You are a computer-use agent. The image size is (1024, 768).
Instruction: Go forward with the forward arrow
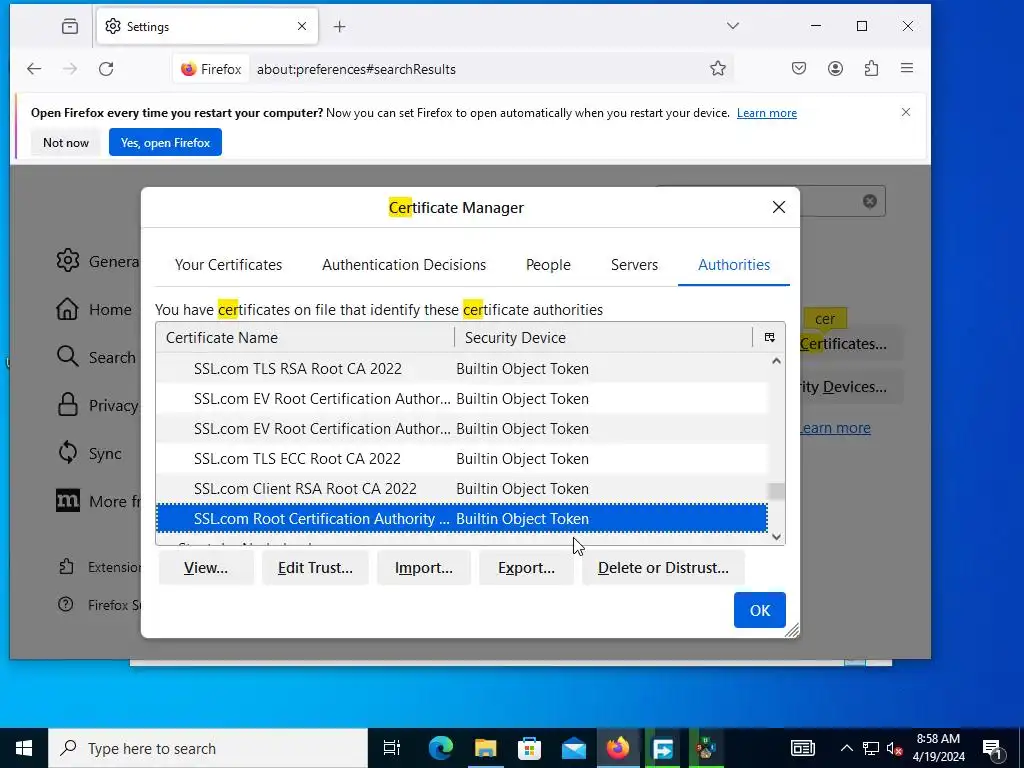pyautogui.click(x=70, y=69)
